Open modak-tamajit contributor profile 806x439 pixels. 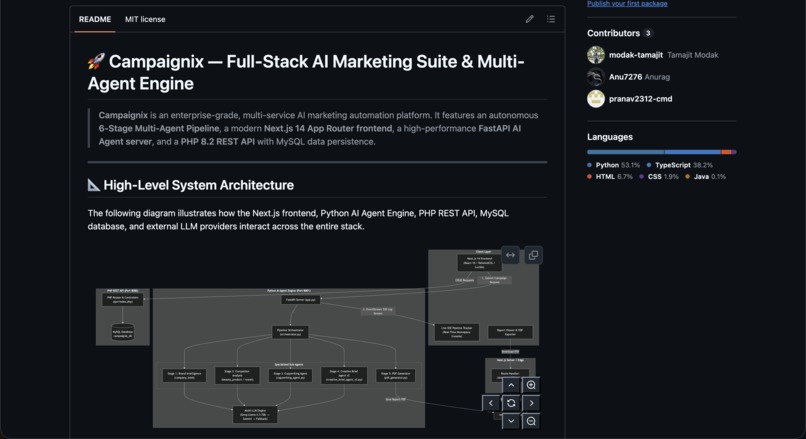(635, 55)
